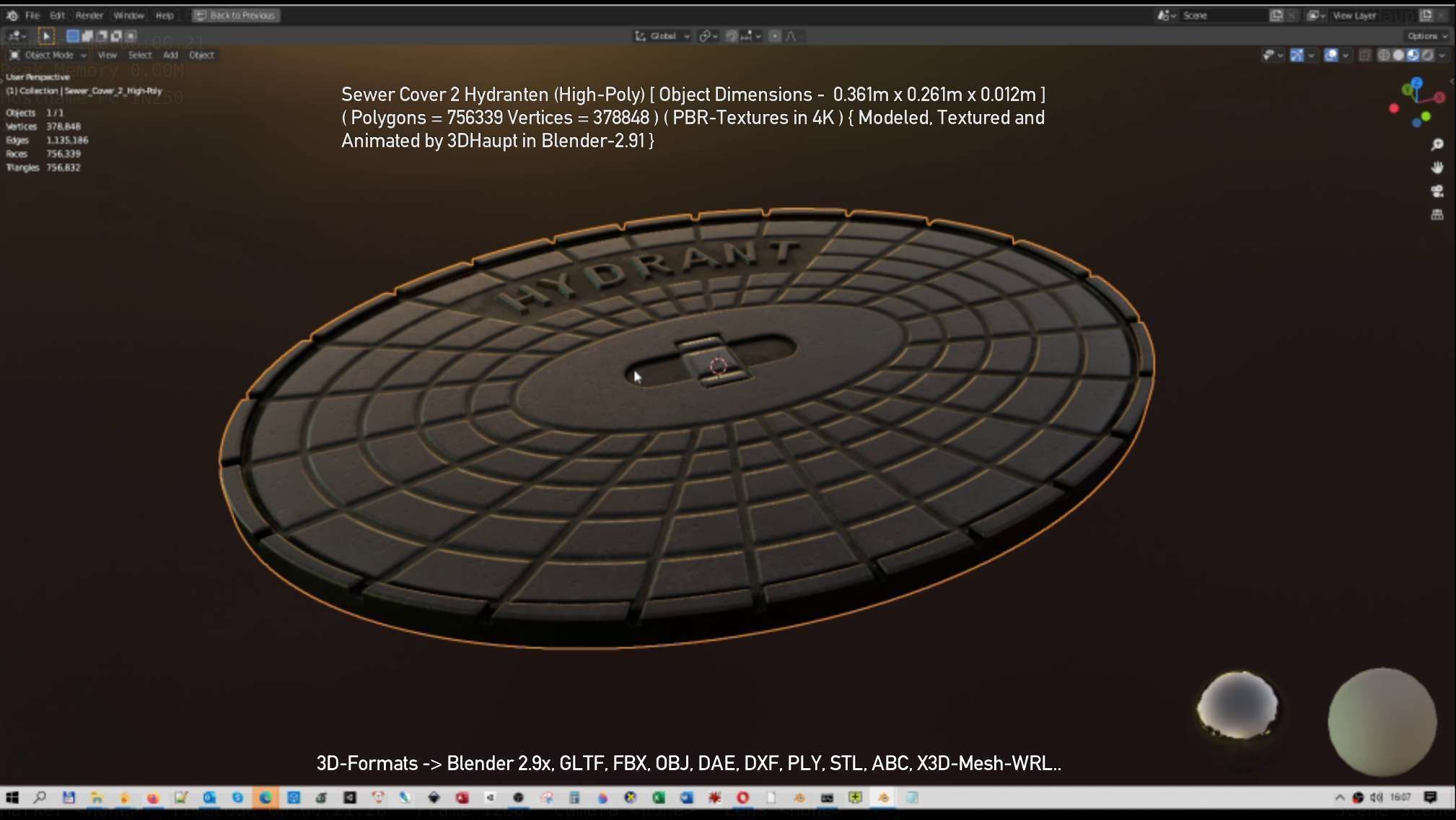Expand the overlays settings arrow
The height and width of the screenshot is (820, 1456).
click(1346, 55)
